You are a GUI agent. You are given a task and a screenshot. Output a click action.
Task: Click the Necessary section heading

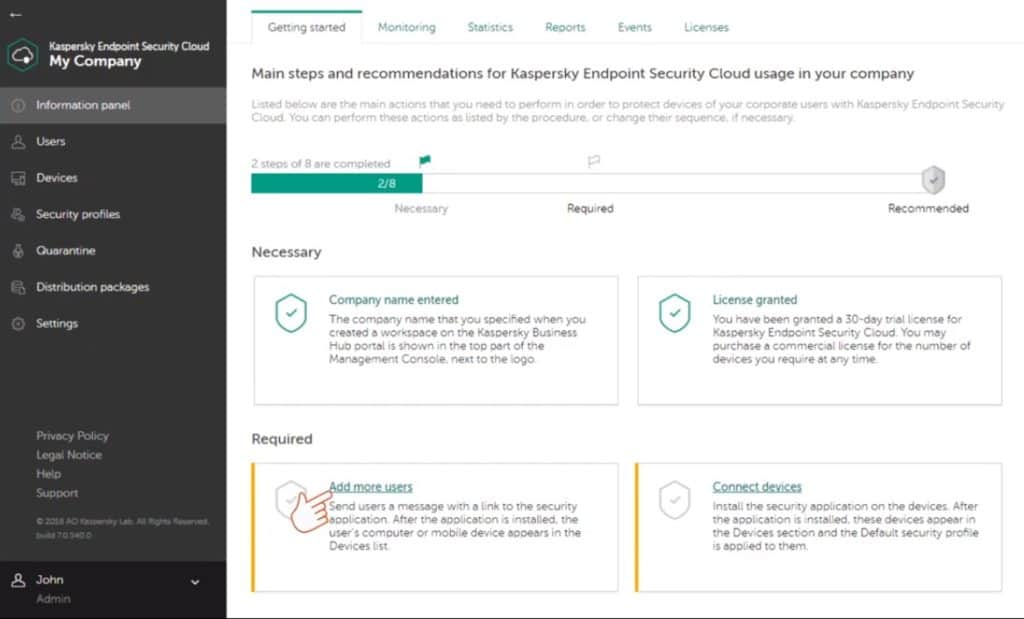(x=286, y=253)
